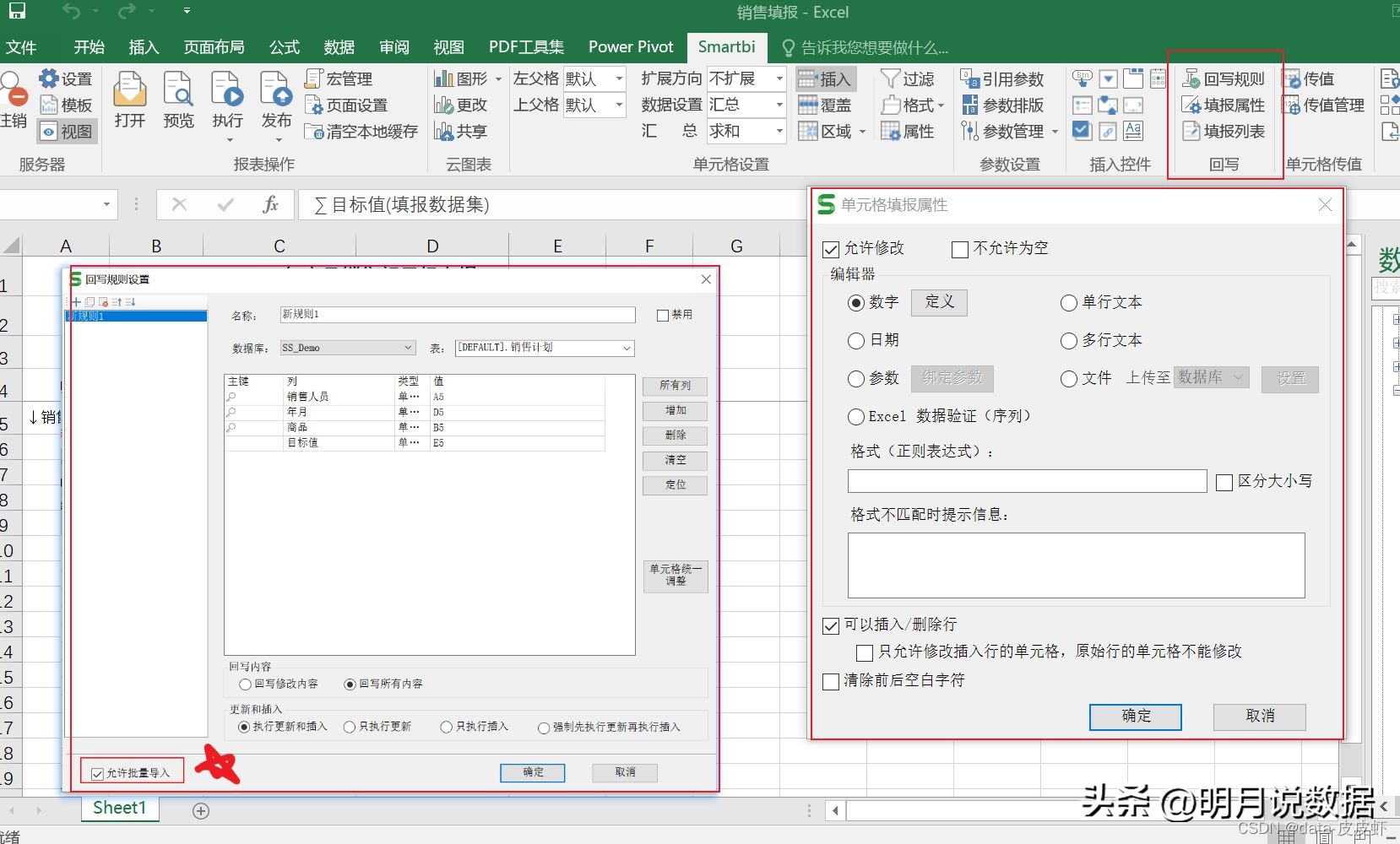
Task: Click the 模板 template icon
Action: click(x=65, y=105)
